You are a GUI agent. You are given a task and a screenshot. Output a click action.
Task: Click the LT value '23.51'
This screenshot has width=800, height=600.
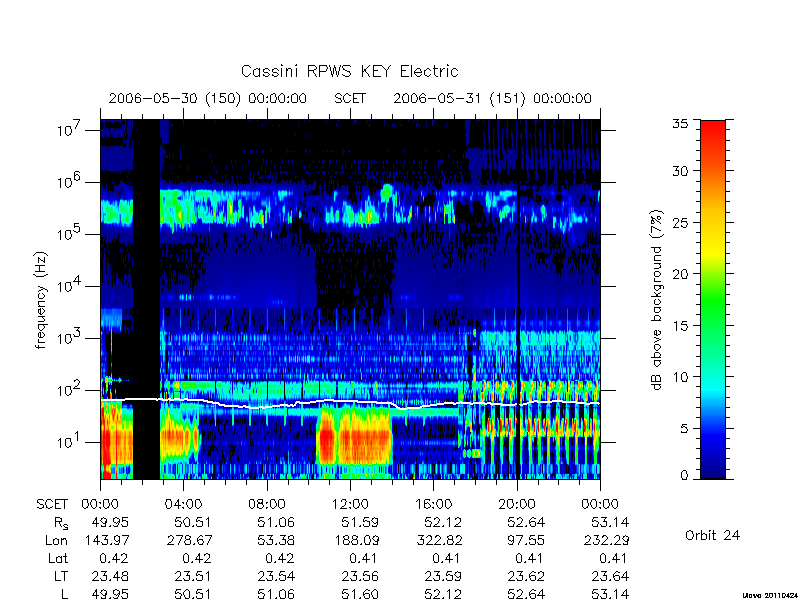click(192, 576)
